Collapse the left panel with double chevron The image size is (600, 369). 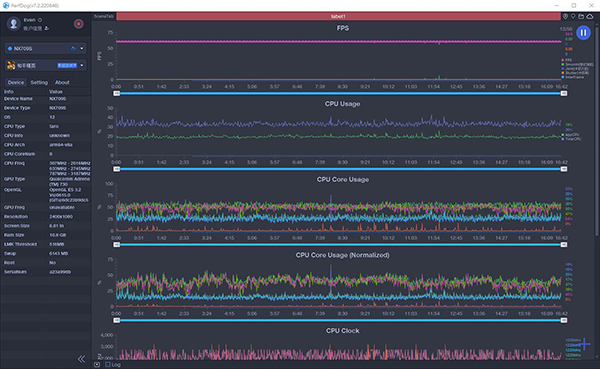click(82, 359)
